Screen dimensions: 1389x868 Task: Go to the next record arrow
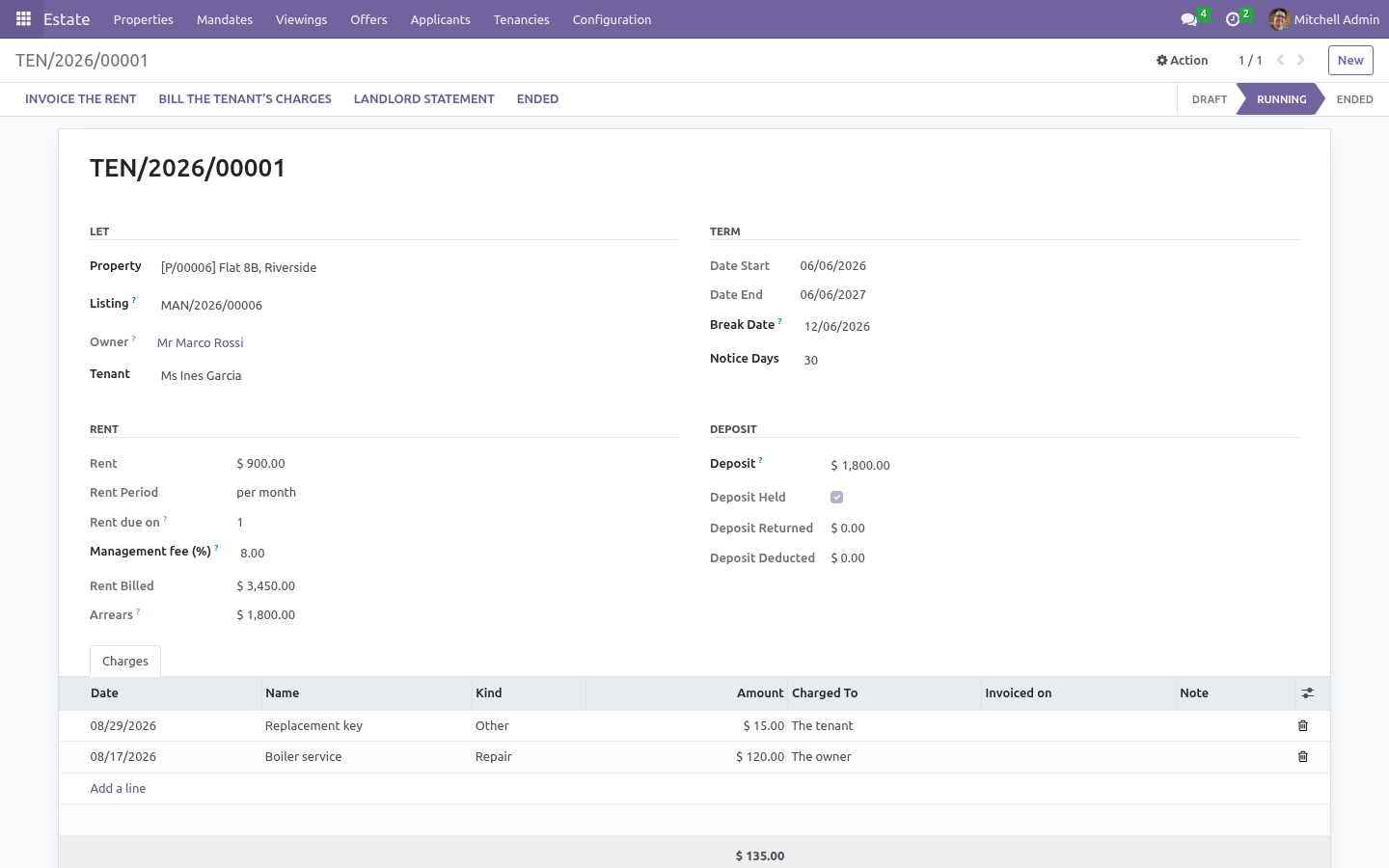(x=1301, y=60)
